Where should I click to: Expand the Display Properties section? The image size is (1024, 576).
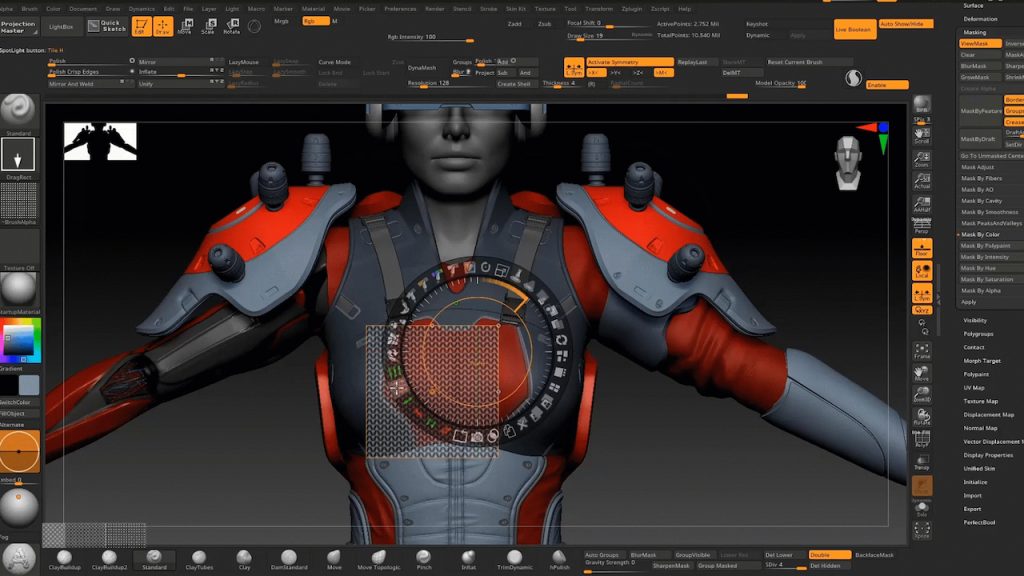[987, 455]
